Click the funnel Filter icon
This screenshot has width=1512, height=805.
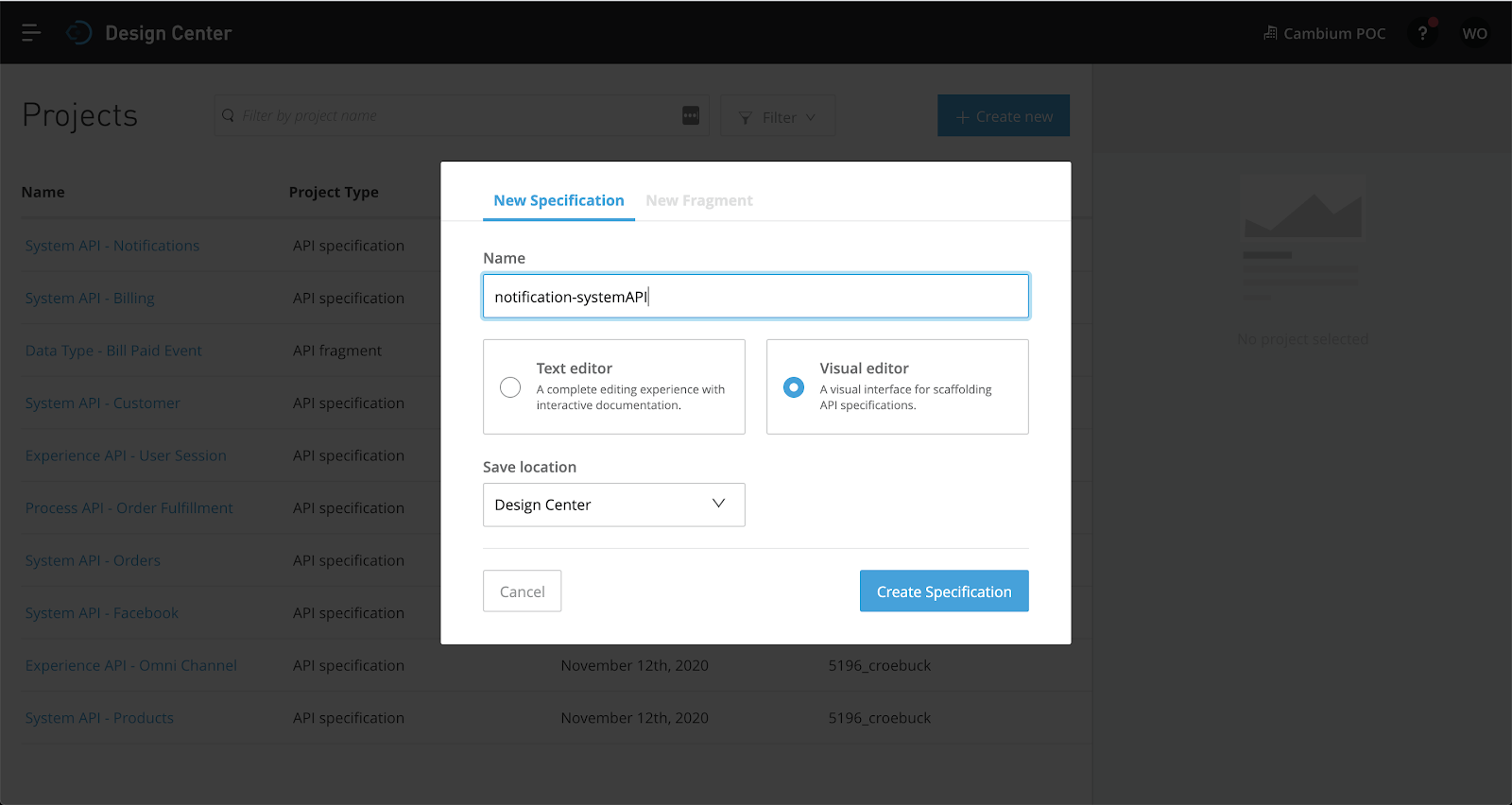click(x=746, y=117)
